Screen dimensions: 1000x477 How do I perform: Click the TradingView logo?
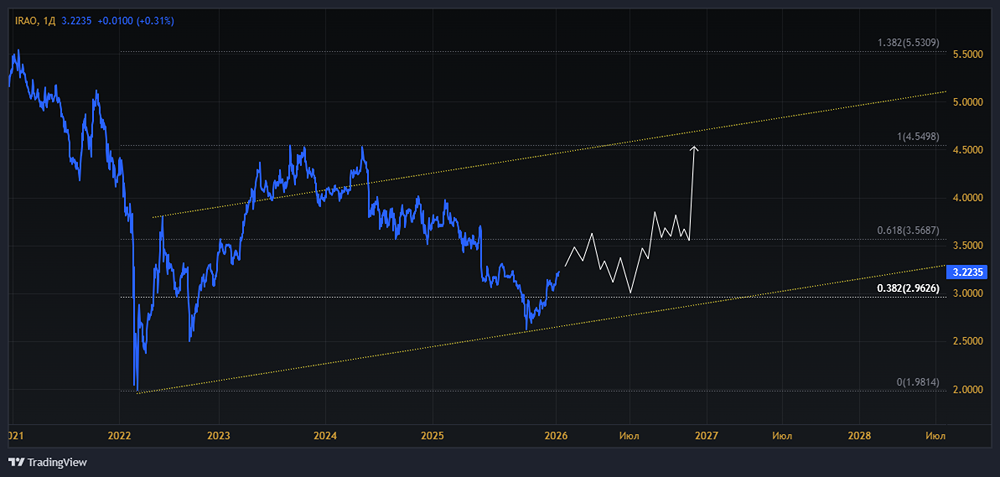[48, 462]
